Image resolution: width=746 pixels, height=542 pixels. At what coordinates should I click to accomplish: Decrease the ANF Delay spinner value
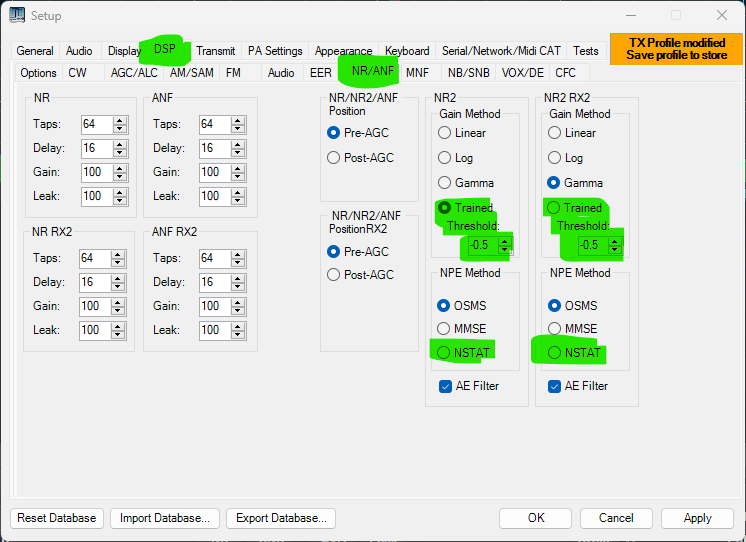coord(237,152)
